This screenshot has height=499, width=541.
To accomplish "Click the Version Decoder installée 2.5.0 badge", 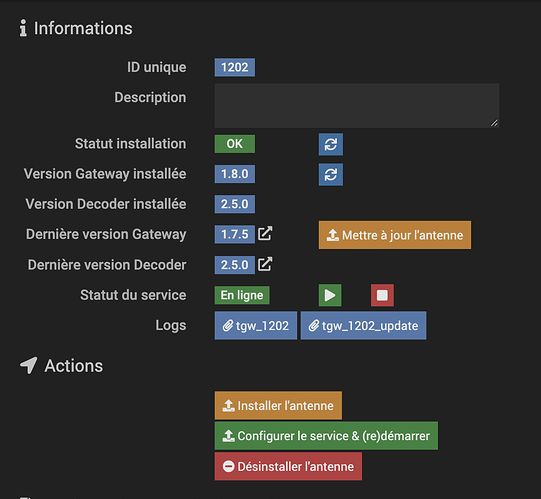I will pos(235,204).
